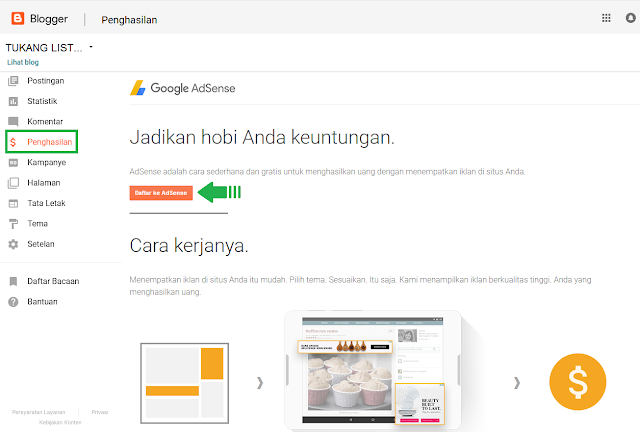Open the Postingan menu item

click(x=46, y=81)
